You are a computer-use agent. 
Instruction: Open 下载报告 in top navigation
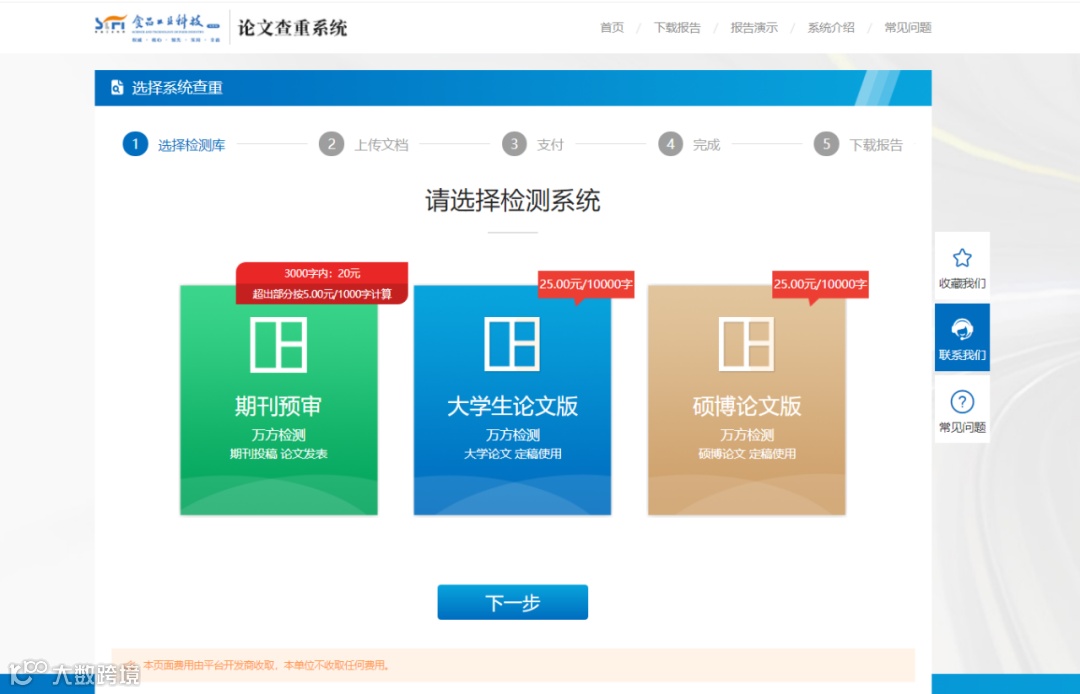tap(677, 28)
